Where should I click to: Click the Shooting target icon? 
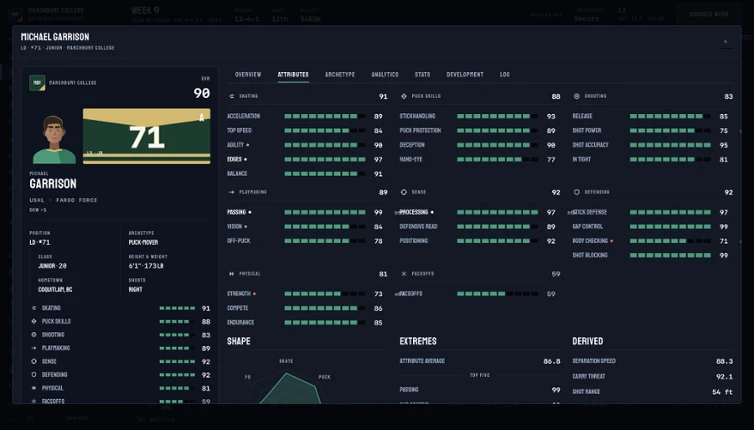pyautogui.click(x=577, y=96)
